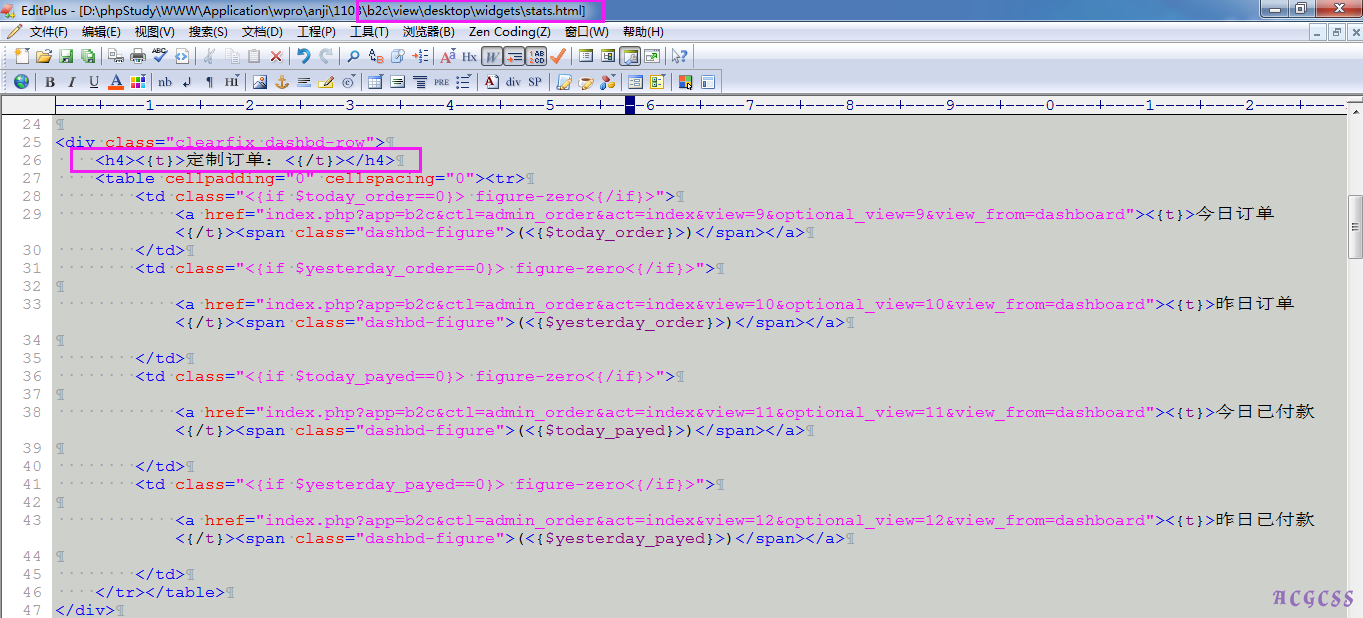Viewport: 1363px width, 618px height.
Task: Insert image using the picture icon
Action: 260,82
